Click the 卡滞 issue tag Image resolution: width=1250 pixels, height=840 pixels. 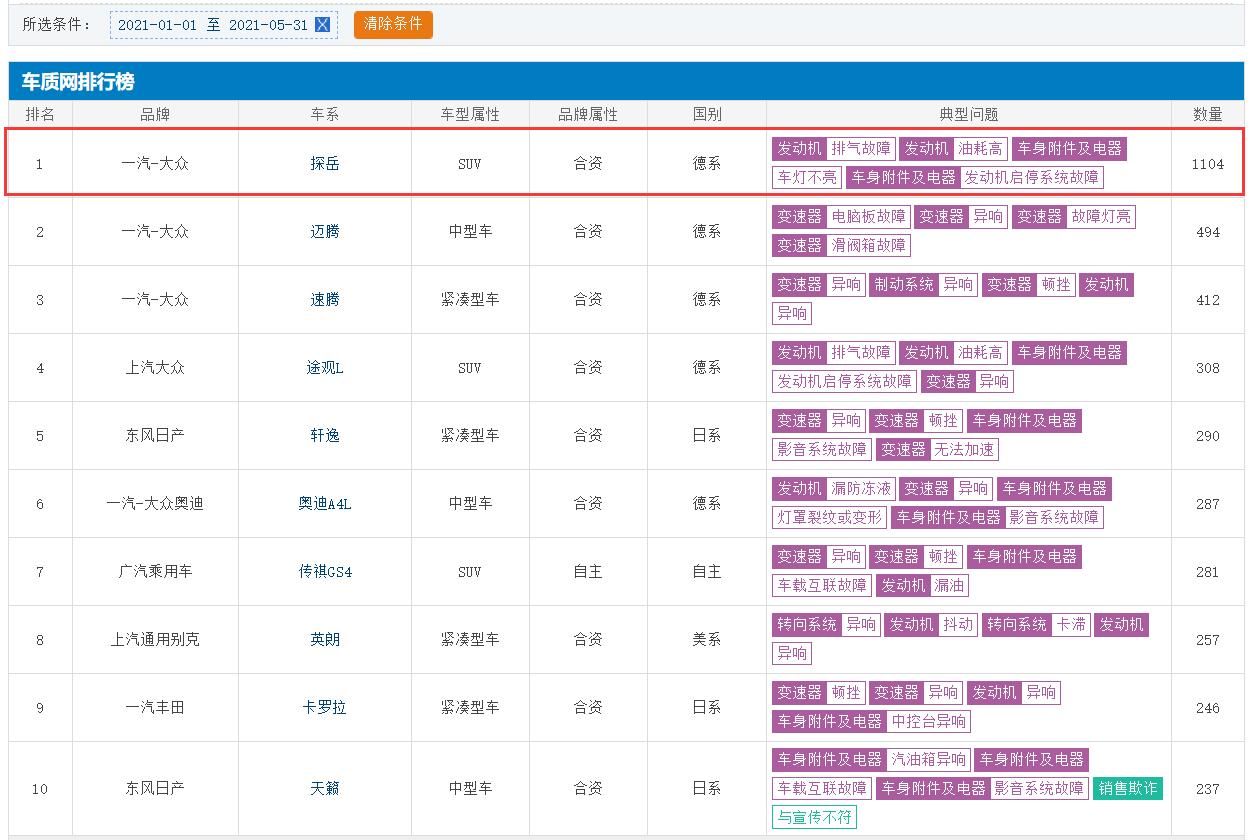point(1070,625)
